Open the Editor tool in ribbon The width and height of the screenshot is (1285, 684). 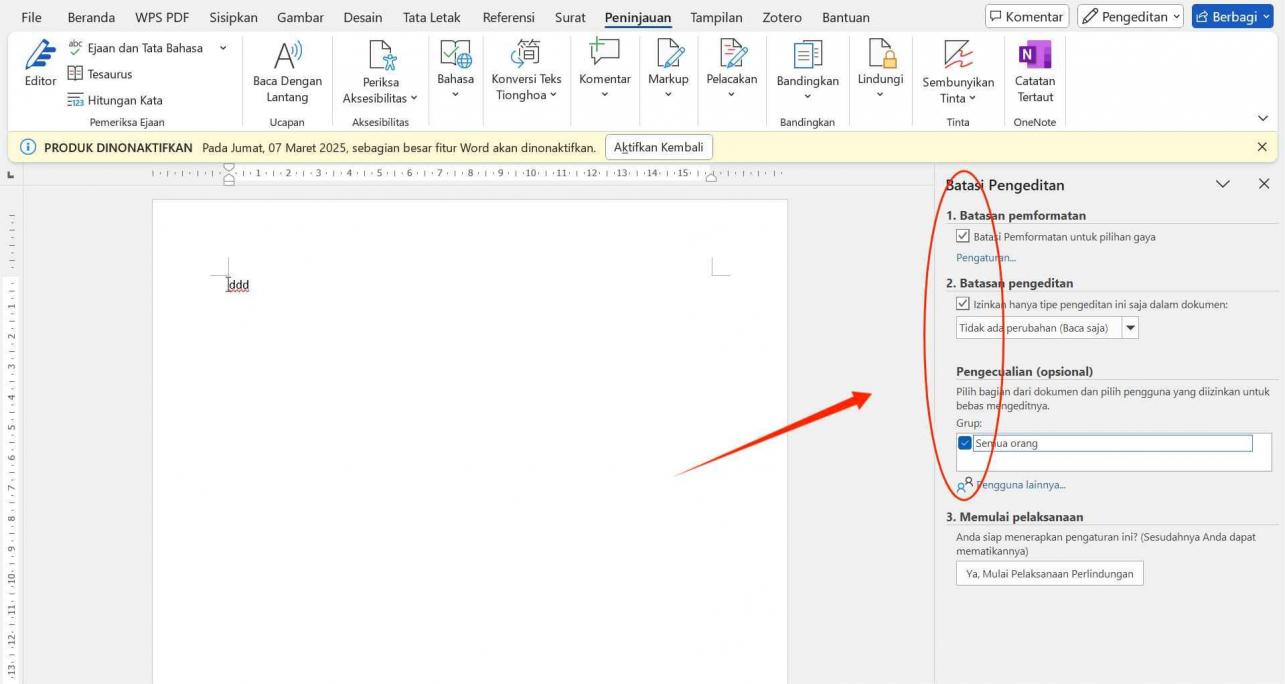click(x=40, y=64)
